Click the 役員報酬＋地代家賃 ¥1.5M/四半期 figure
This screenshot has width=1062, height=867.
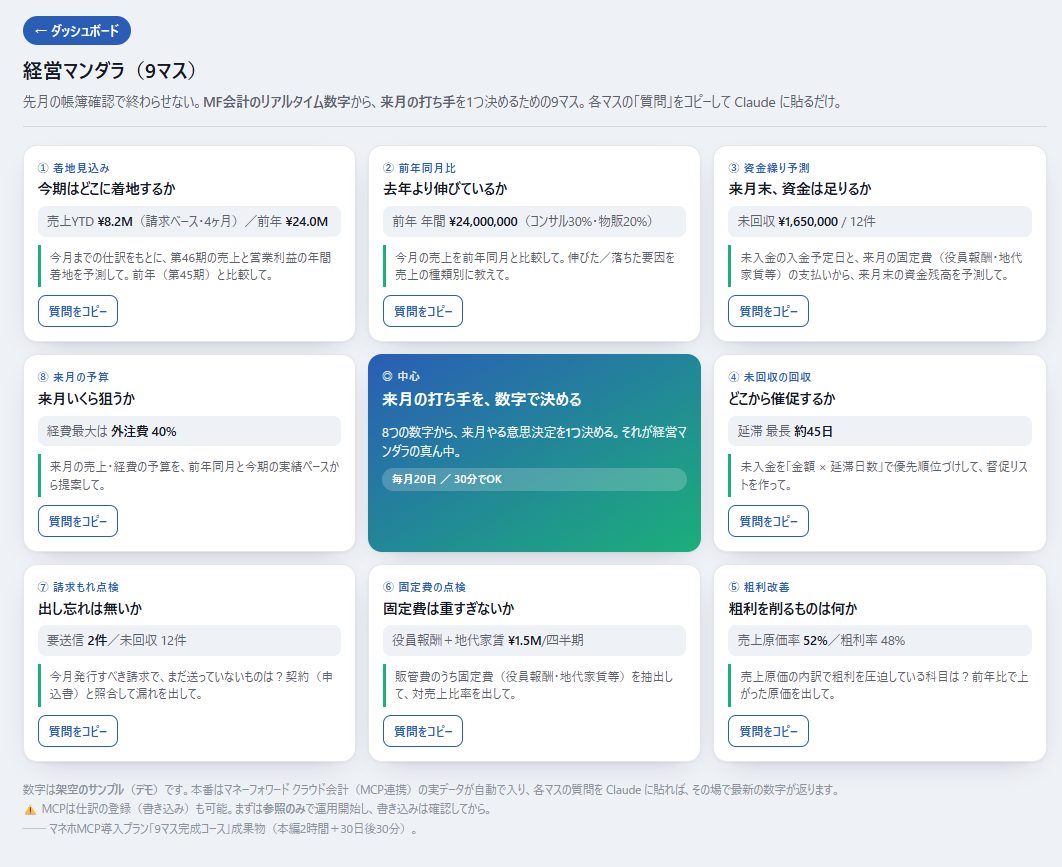coord(534,641)
